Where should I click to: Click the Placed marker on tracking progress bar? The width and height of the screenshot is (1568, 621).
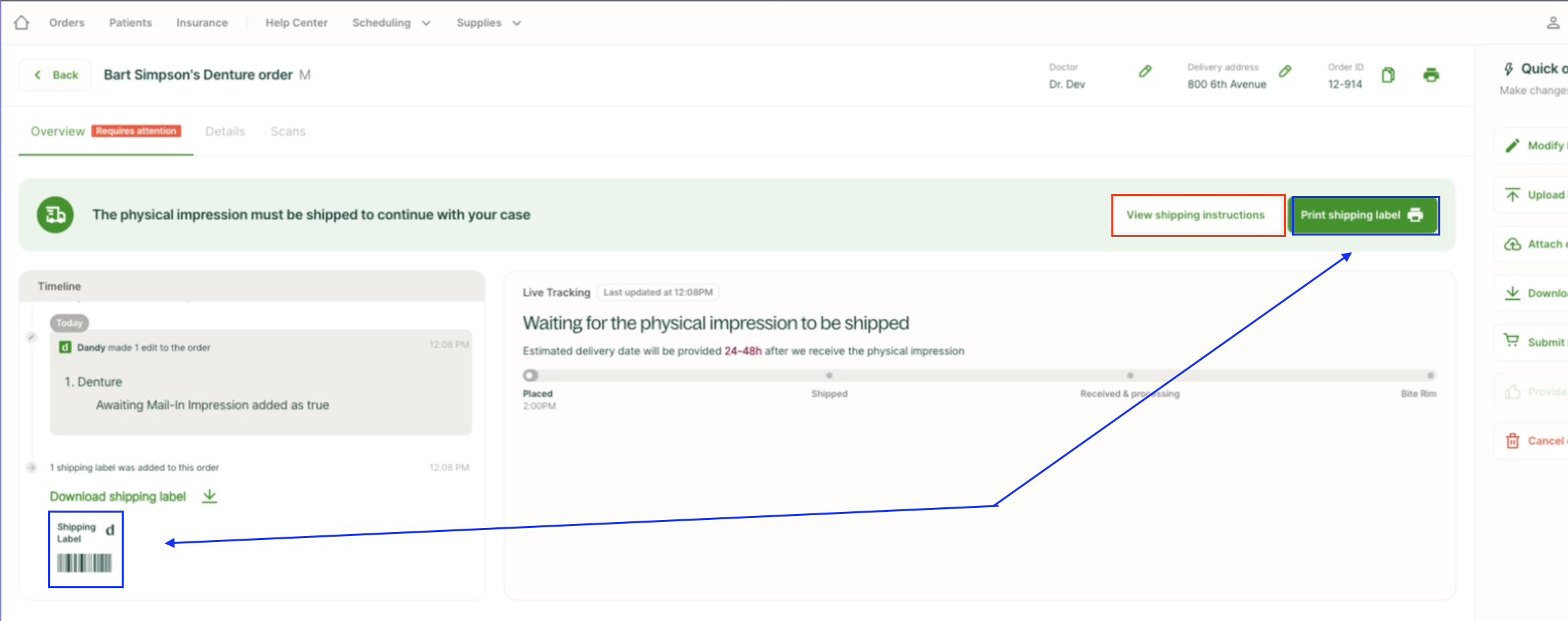pyautogui.click(x=531, y=375)
